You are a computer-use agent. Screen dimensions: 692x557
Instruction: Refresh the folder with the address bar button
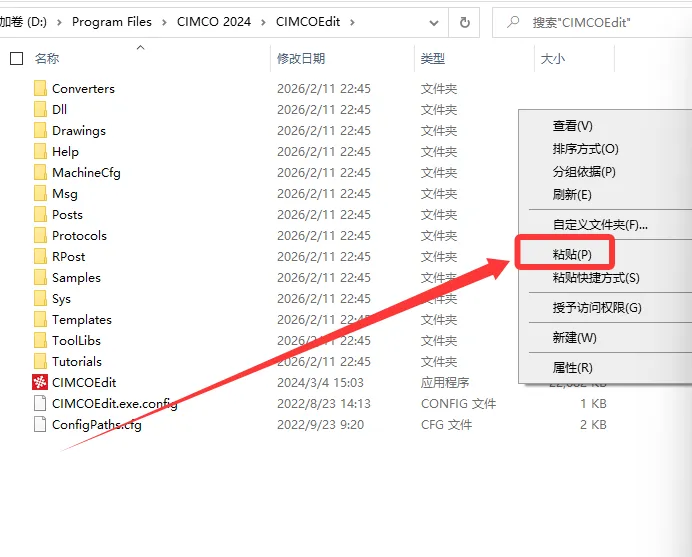(464, 22)
